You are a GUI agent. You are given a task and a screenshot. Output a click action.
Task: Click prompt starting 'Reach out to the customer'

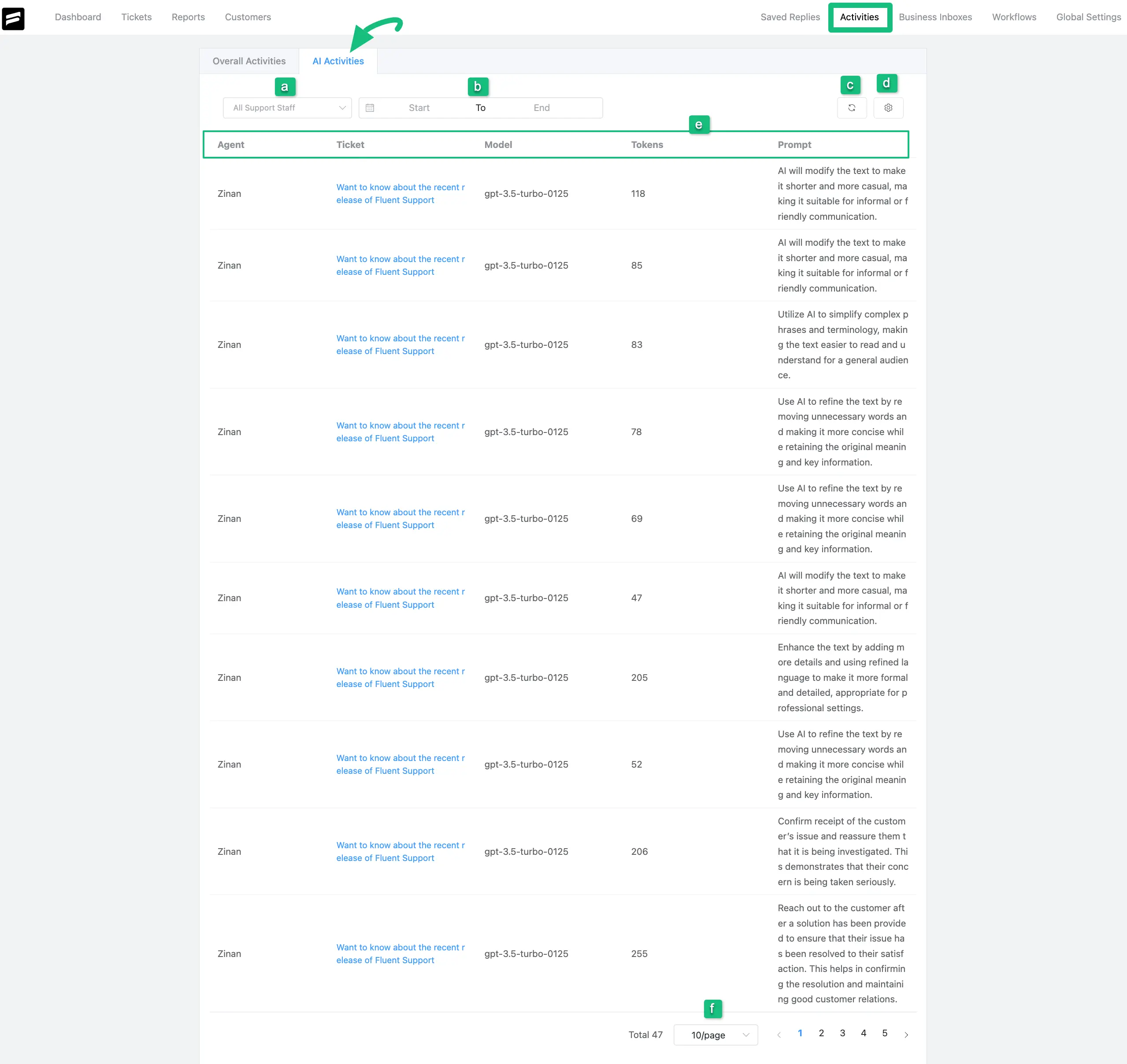pyautogui.click(x=842, y=954)
